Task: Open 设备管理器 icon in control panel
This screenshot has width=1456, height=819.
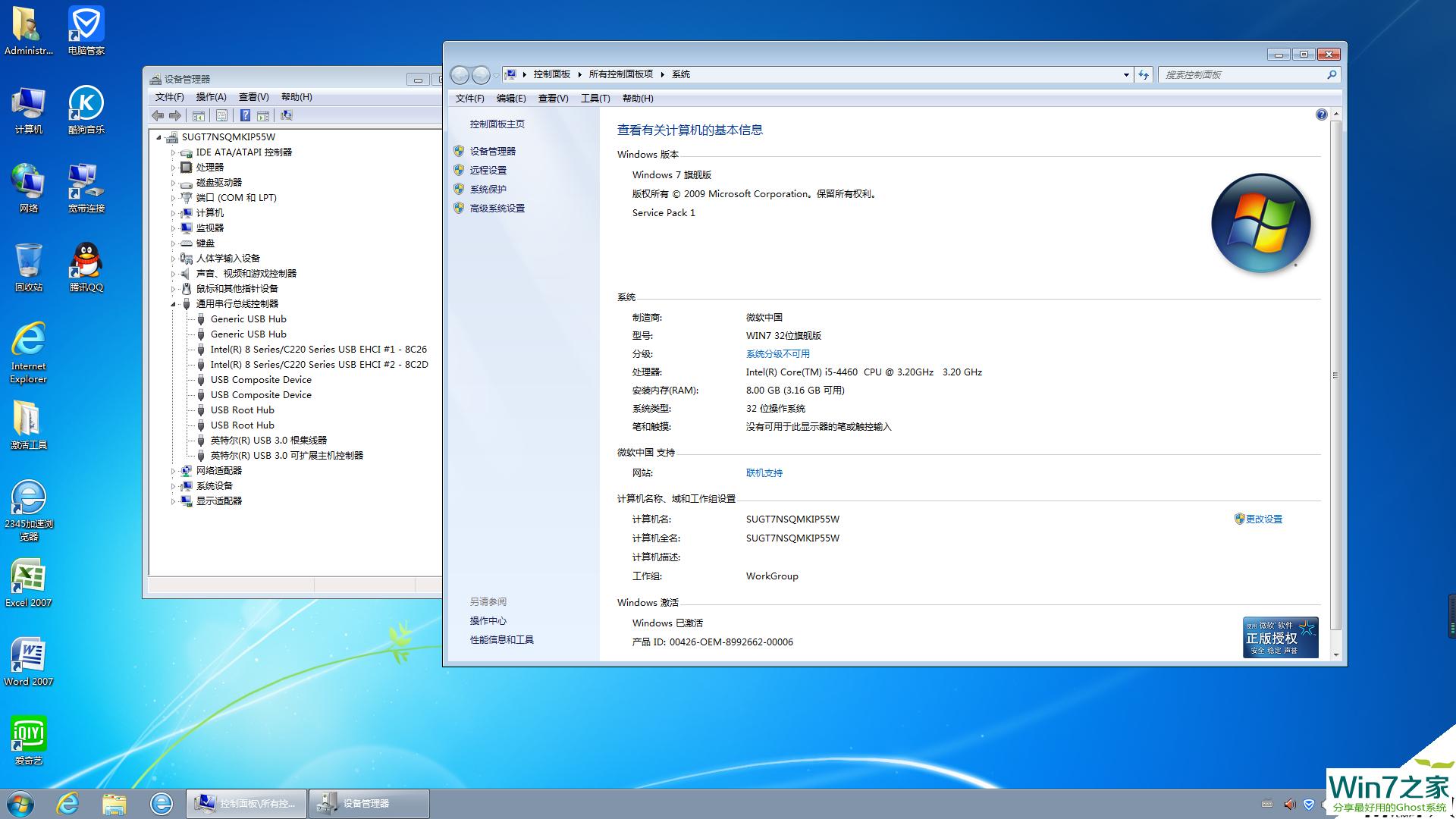Action: click(x=492, y=152)
